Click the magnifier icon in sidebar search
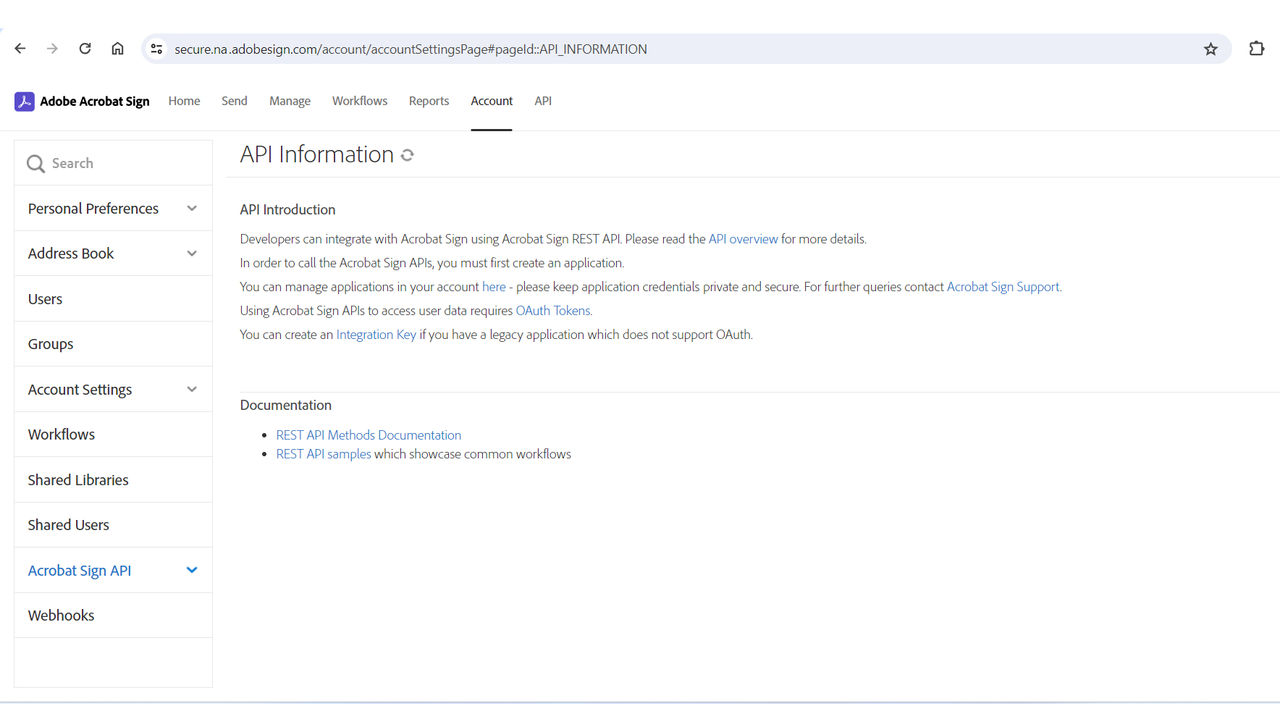Screen dimensions: 1280x704 pyautogui.click(x=36, y=164)
